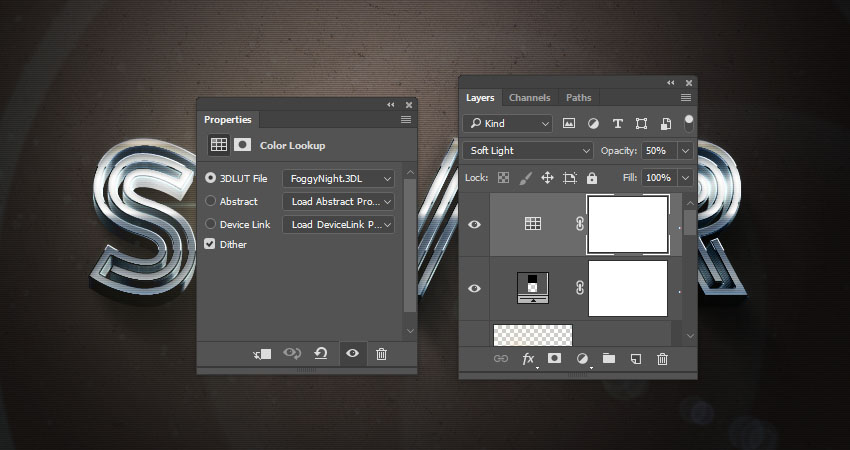Lock image pixels brush icon
This screenshot has width=850, height=450.
coord(525,178)
